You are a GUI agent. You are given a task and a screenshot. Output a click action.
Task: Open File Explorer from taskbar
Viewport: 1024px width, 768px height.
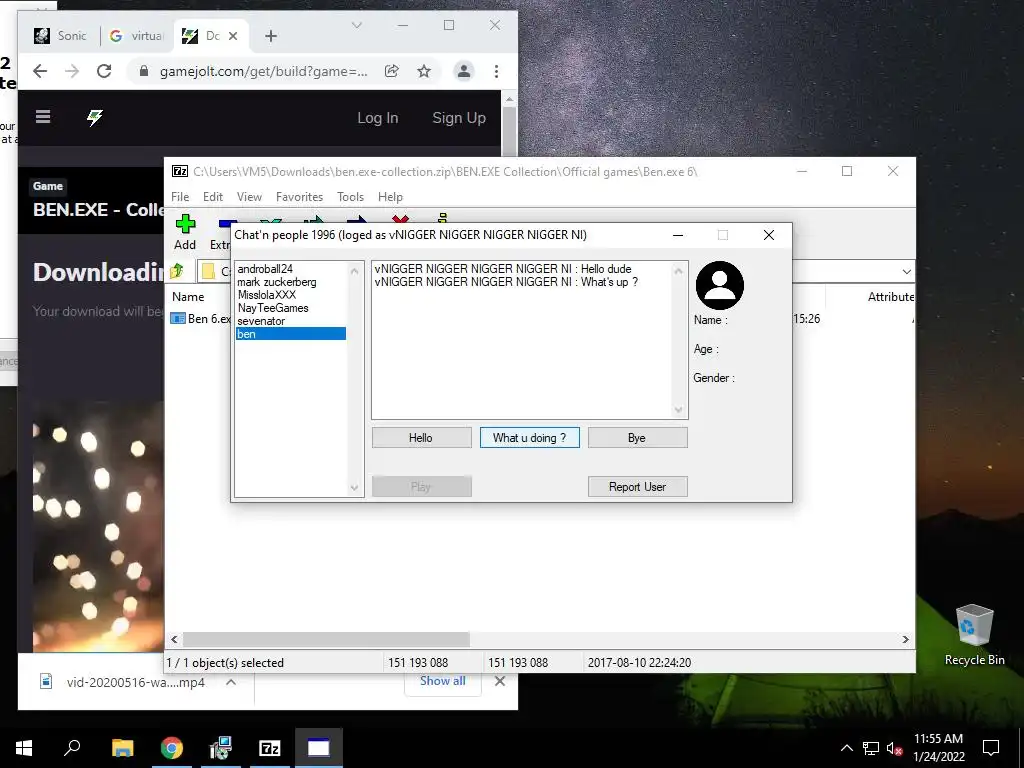(x=122, y=748)
